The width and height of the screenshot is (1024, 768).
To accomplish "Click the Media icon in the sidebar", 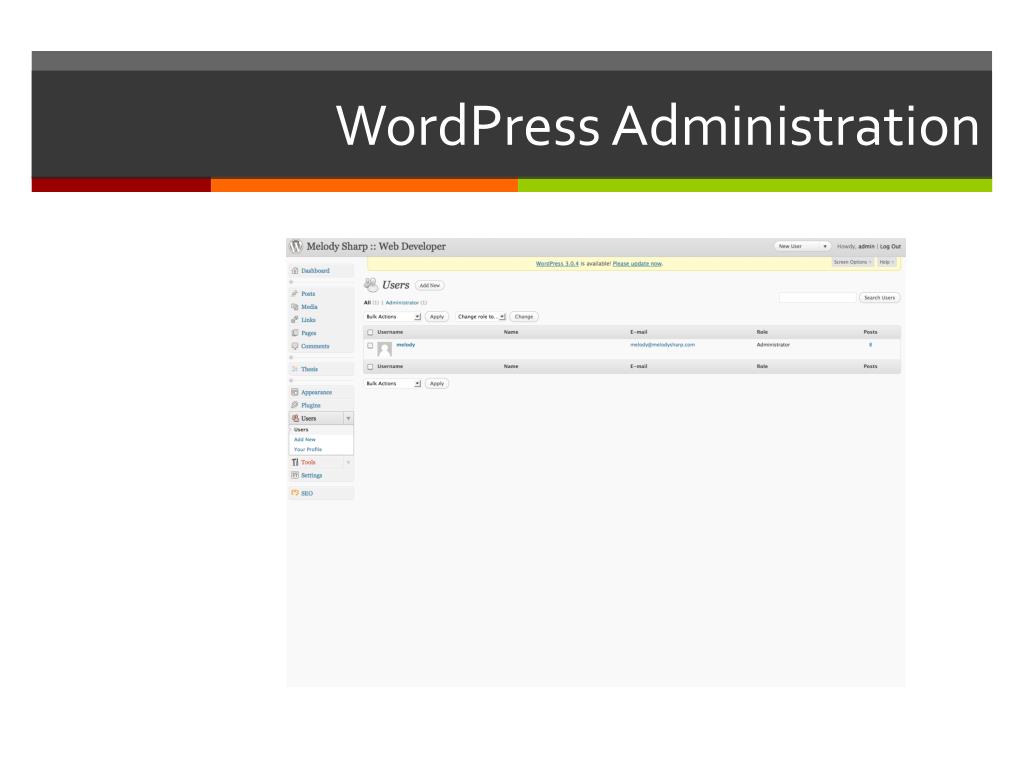I will [x=295, y=307].
